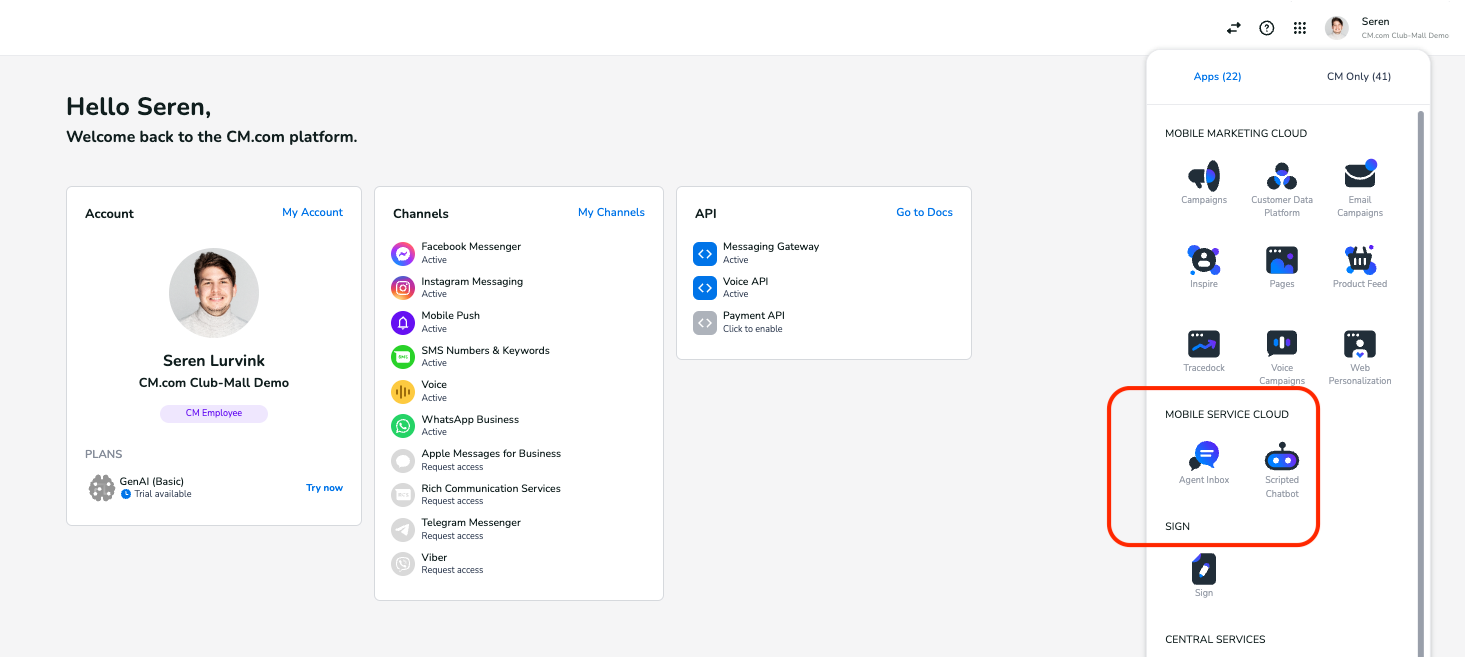This screenshot has width=1465, height=657.
Task: Click Try now for GenAI Basic
Action: click(324, 487)
